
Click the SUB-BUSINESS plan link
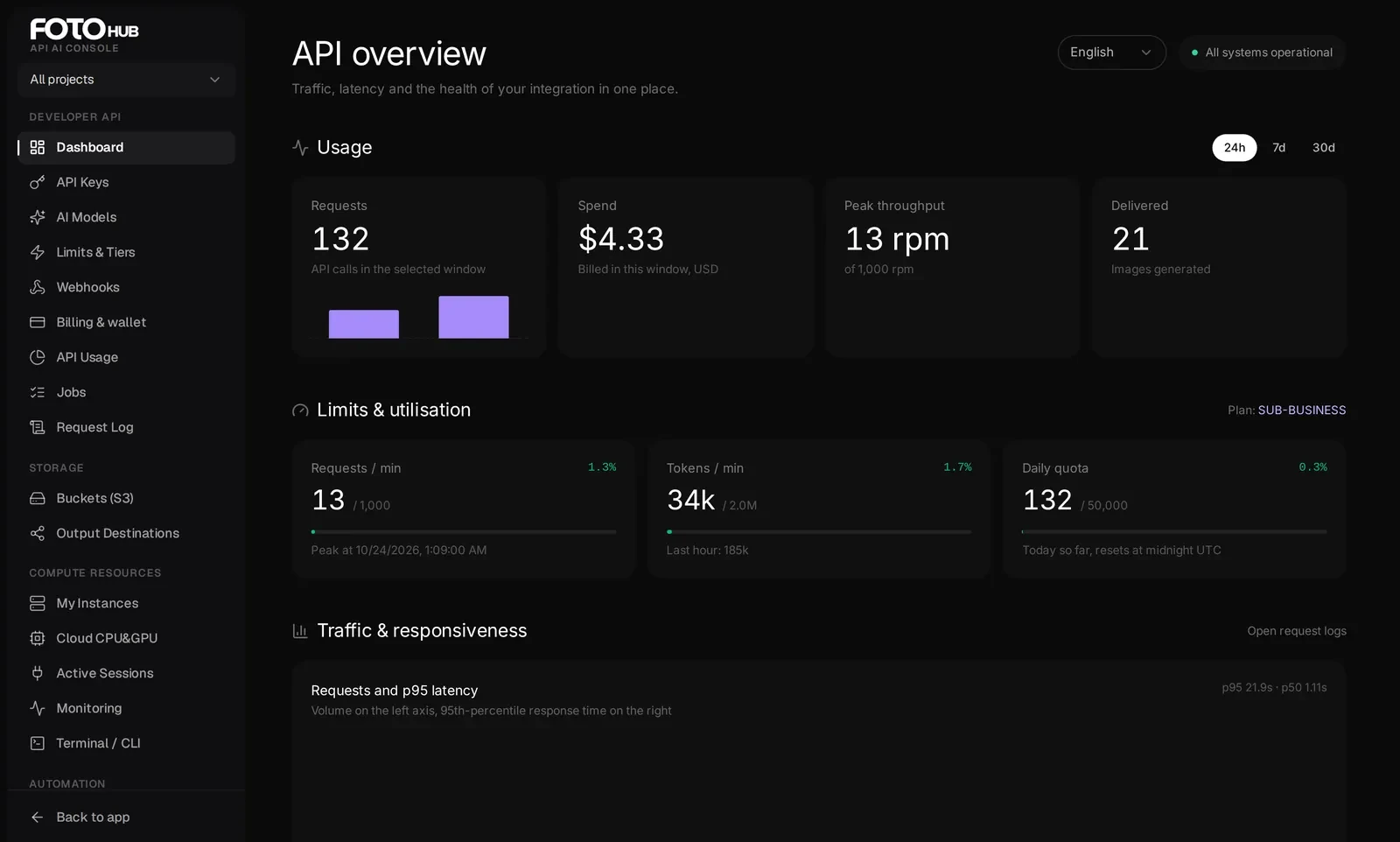pos(1301,410)
